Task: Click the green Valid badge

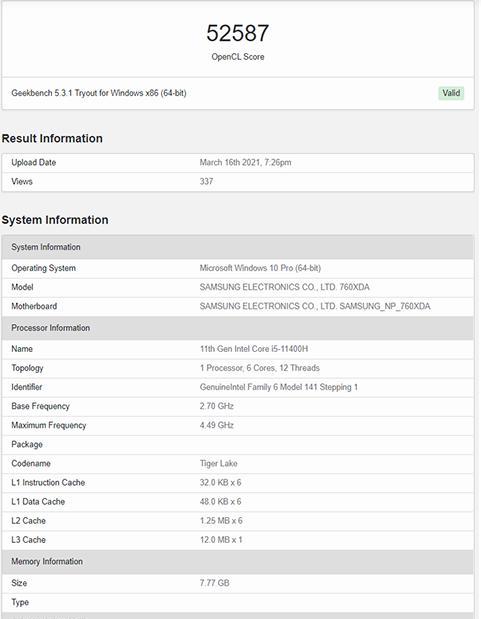Action: pyautogui.click(x=451, y=93)
